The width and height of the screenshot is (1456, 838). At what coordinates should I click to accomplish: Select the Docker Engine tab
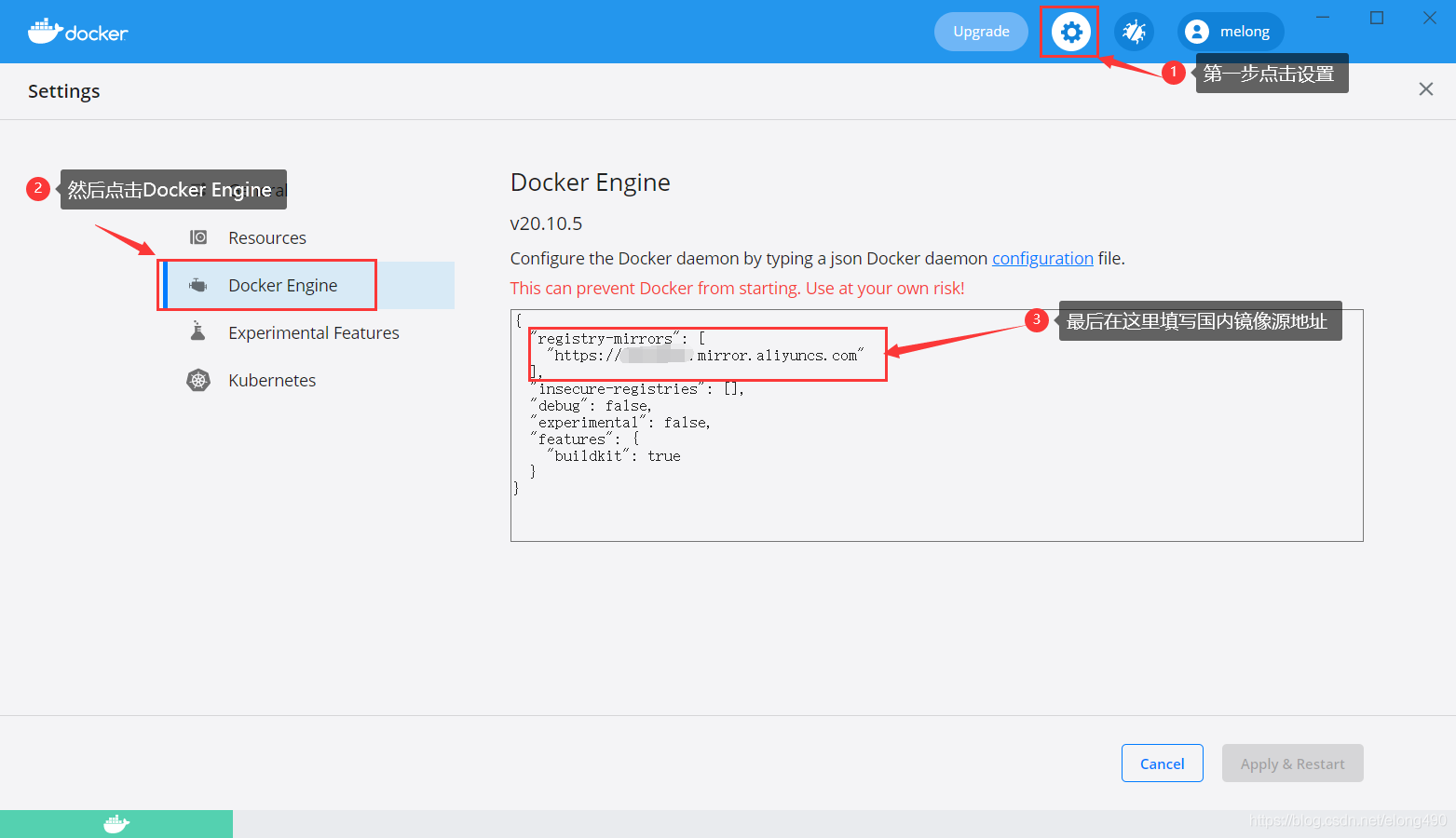[307, 285]
